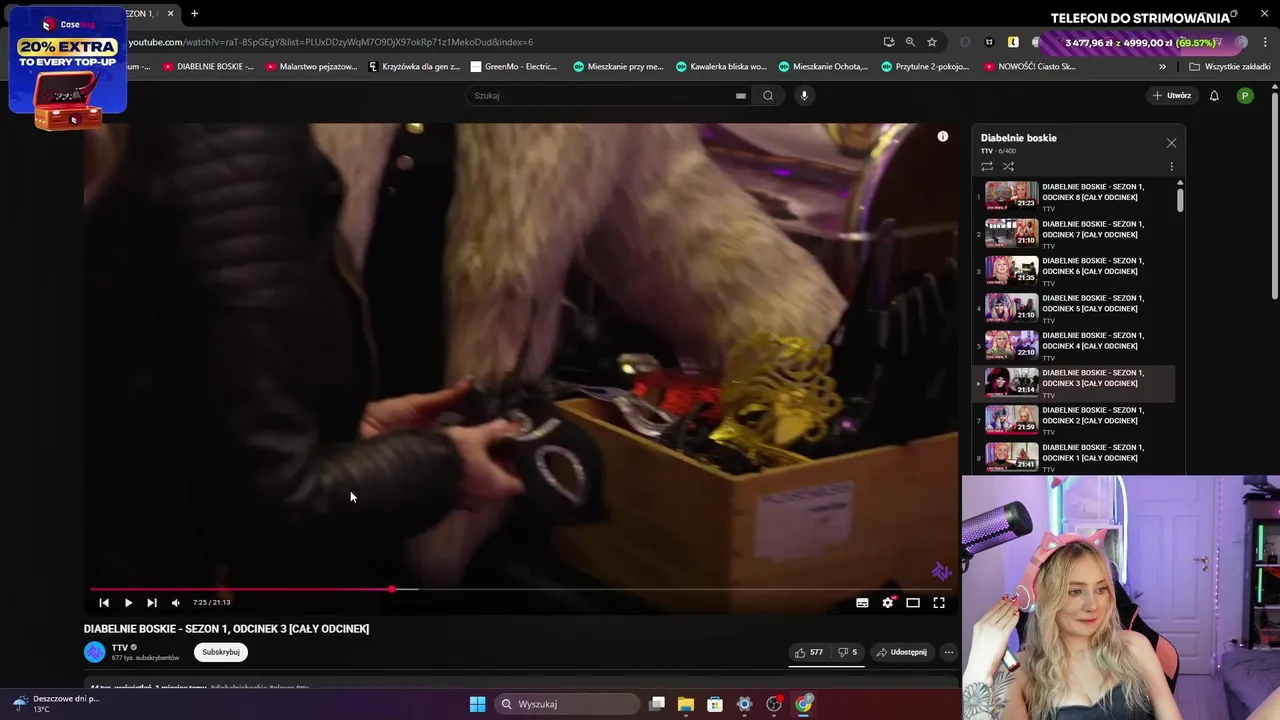Open browser zoom magnifier icon
This screenshot has width=1280, height=720.
tap(910, 42)
